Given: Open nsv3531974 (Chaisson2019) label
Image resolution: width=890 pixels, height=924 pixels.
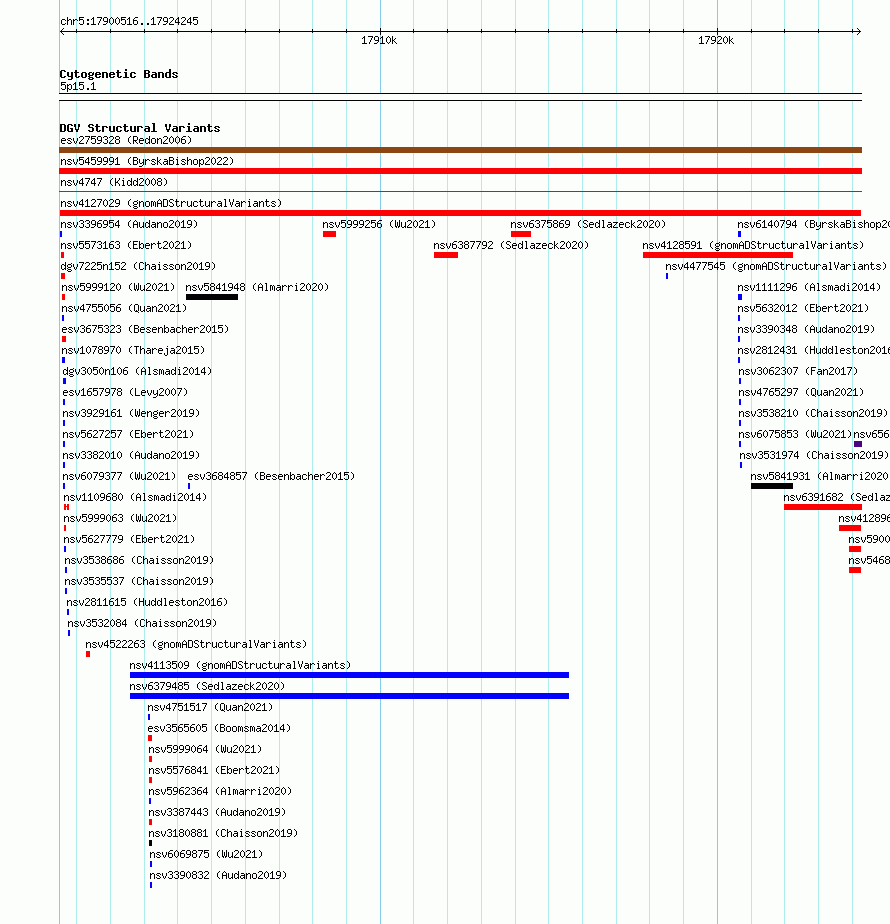Looking at the screenshot, I should point(814,456).
